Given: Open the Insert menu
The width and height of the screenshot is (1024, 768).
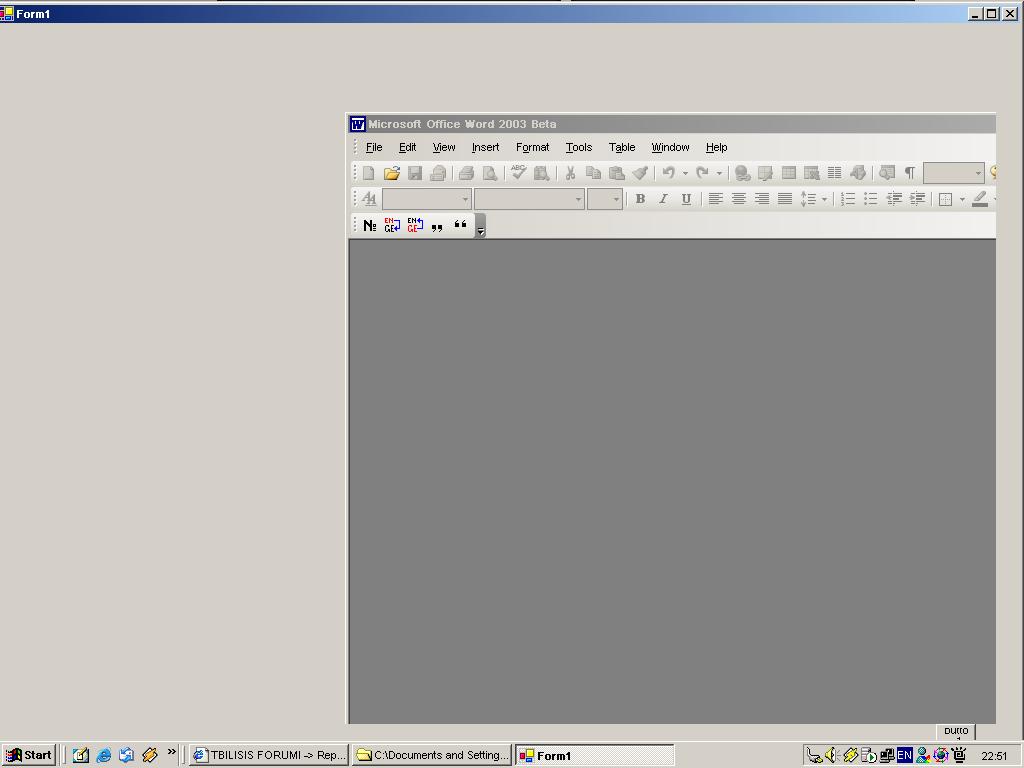Looking at the screenshot, I should pos(485,148).
